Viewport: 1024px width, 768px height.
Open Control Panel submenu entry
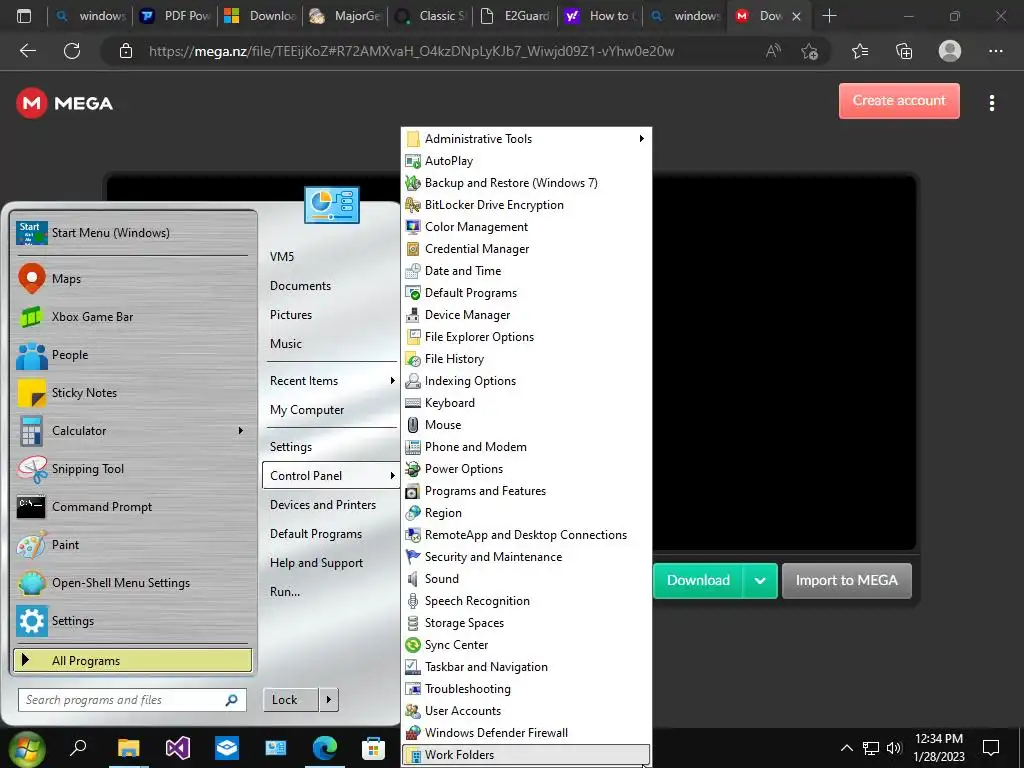pos(330,475)
